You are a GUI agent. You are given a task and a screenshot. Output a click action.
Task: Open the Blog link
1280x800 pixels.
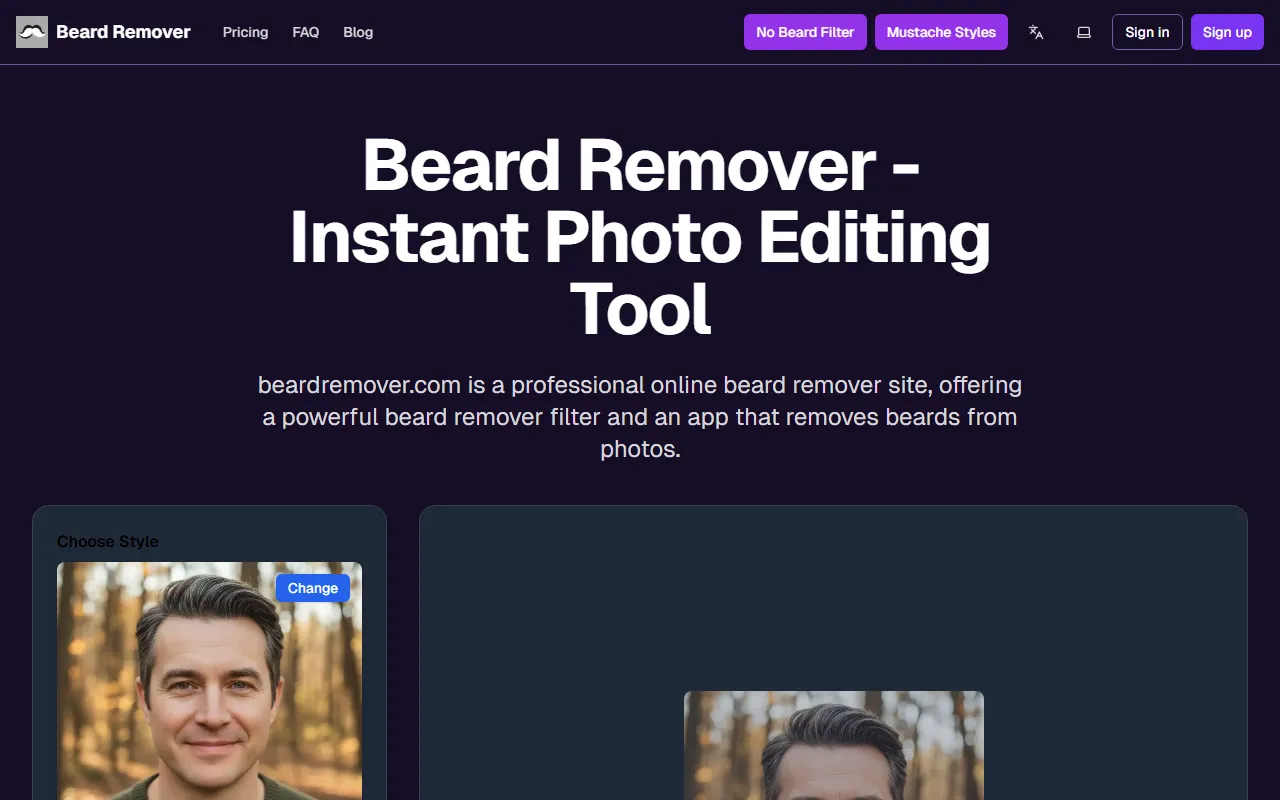[x=358, y=32]
